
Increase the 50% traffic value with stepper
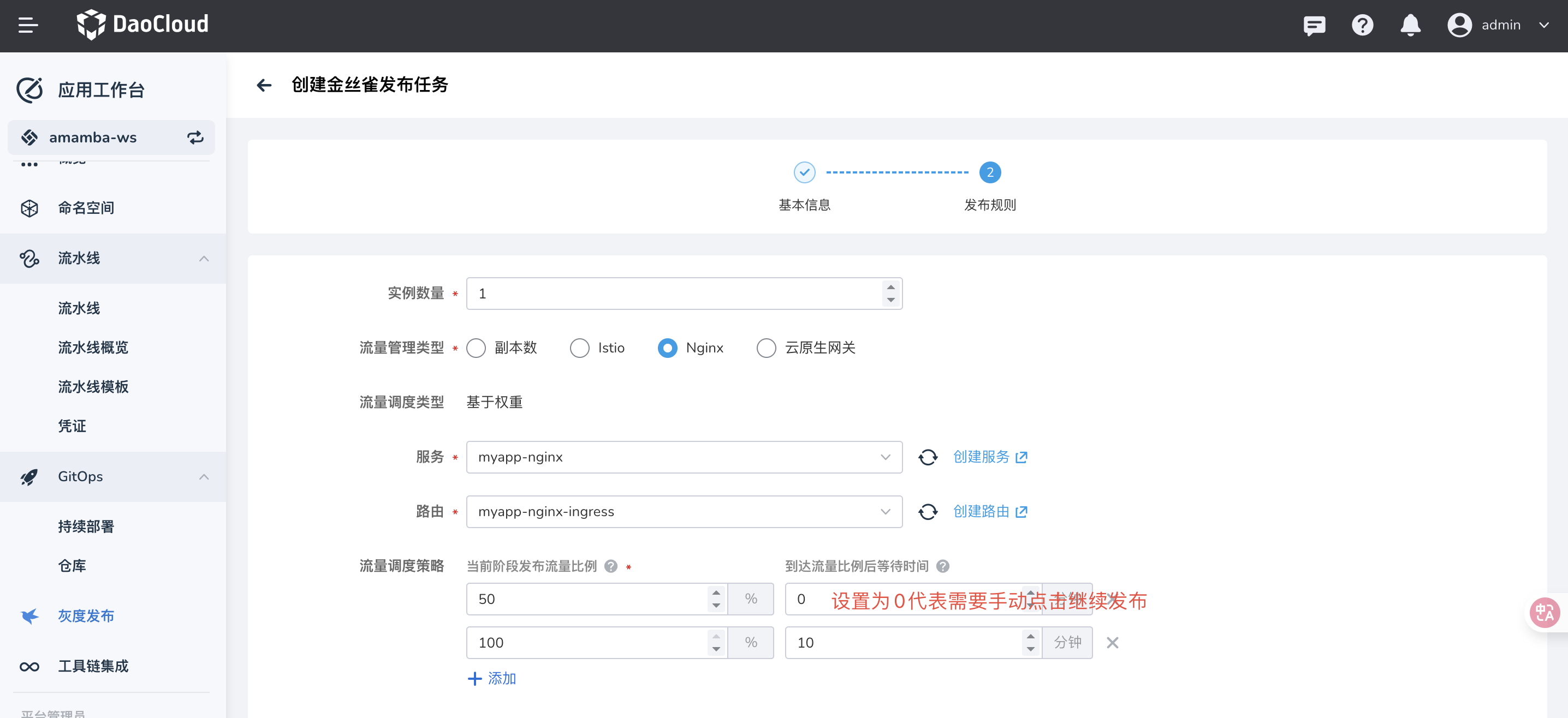[x=716, y=592]
